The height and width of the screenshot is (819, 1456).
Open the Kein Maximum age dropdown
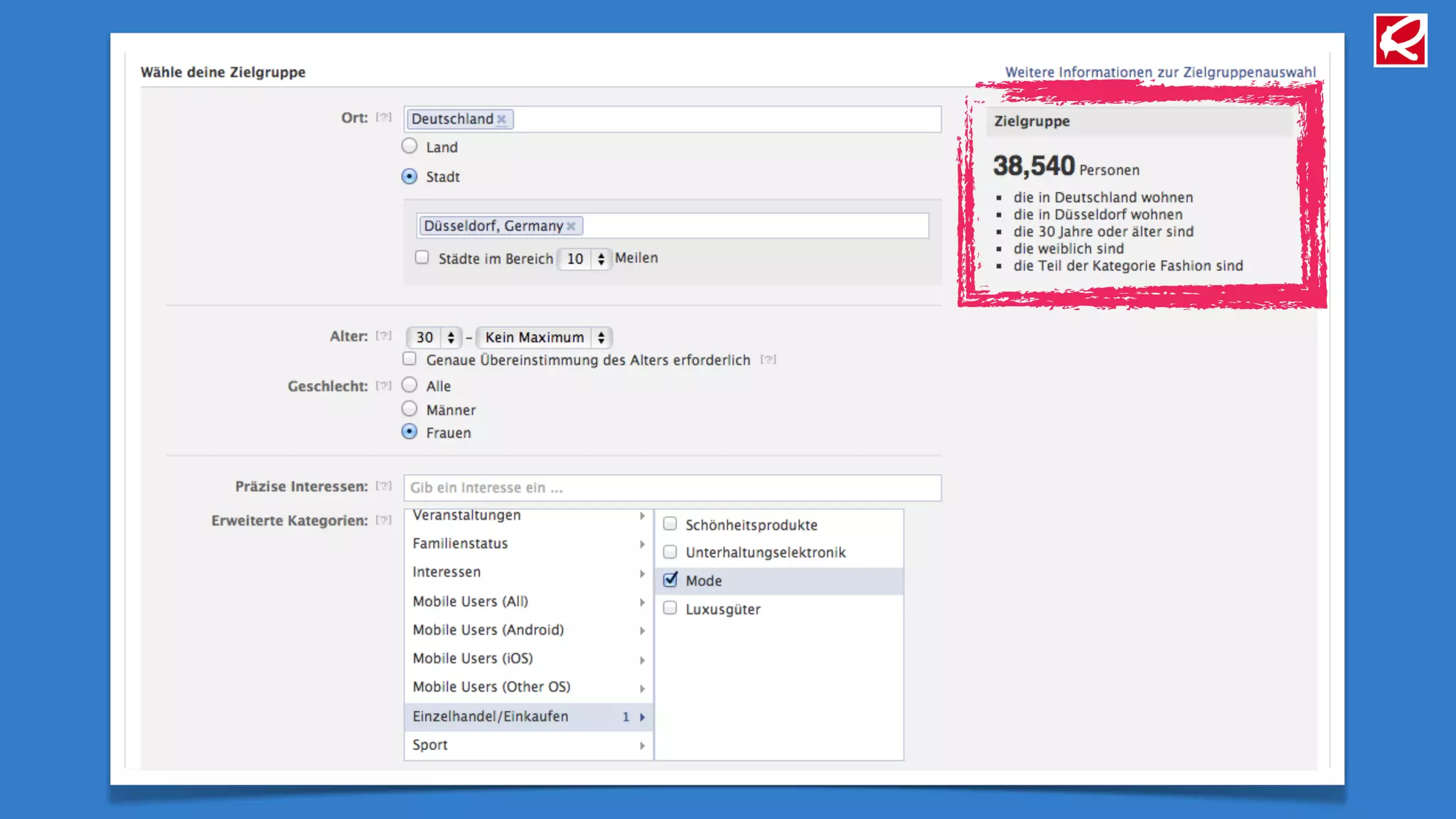pyautogui.click(x=544, y=338)
